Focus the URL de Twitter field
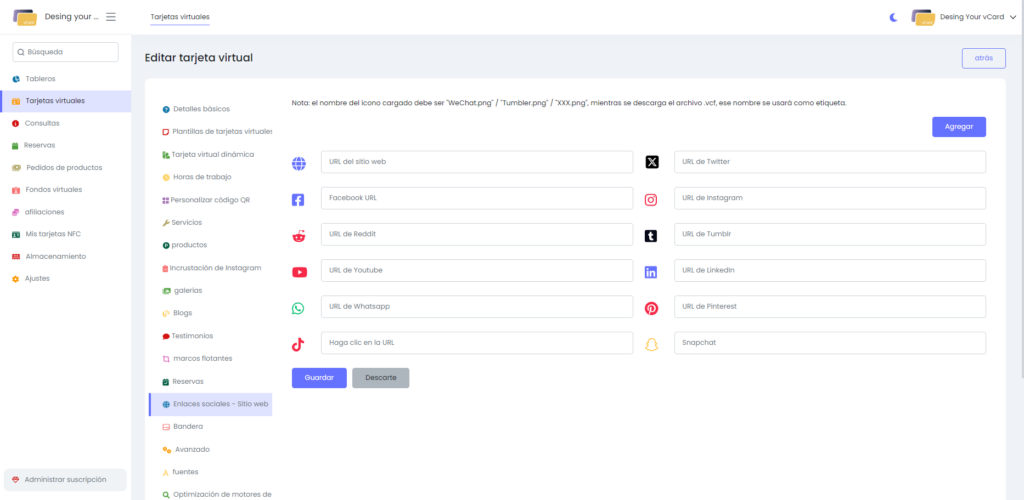Screen dimensions: 1024x500 (x=829, y=162)
